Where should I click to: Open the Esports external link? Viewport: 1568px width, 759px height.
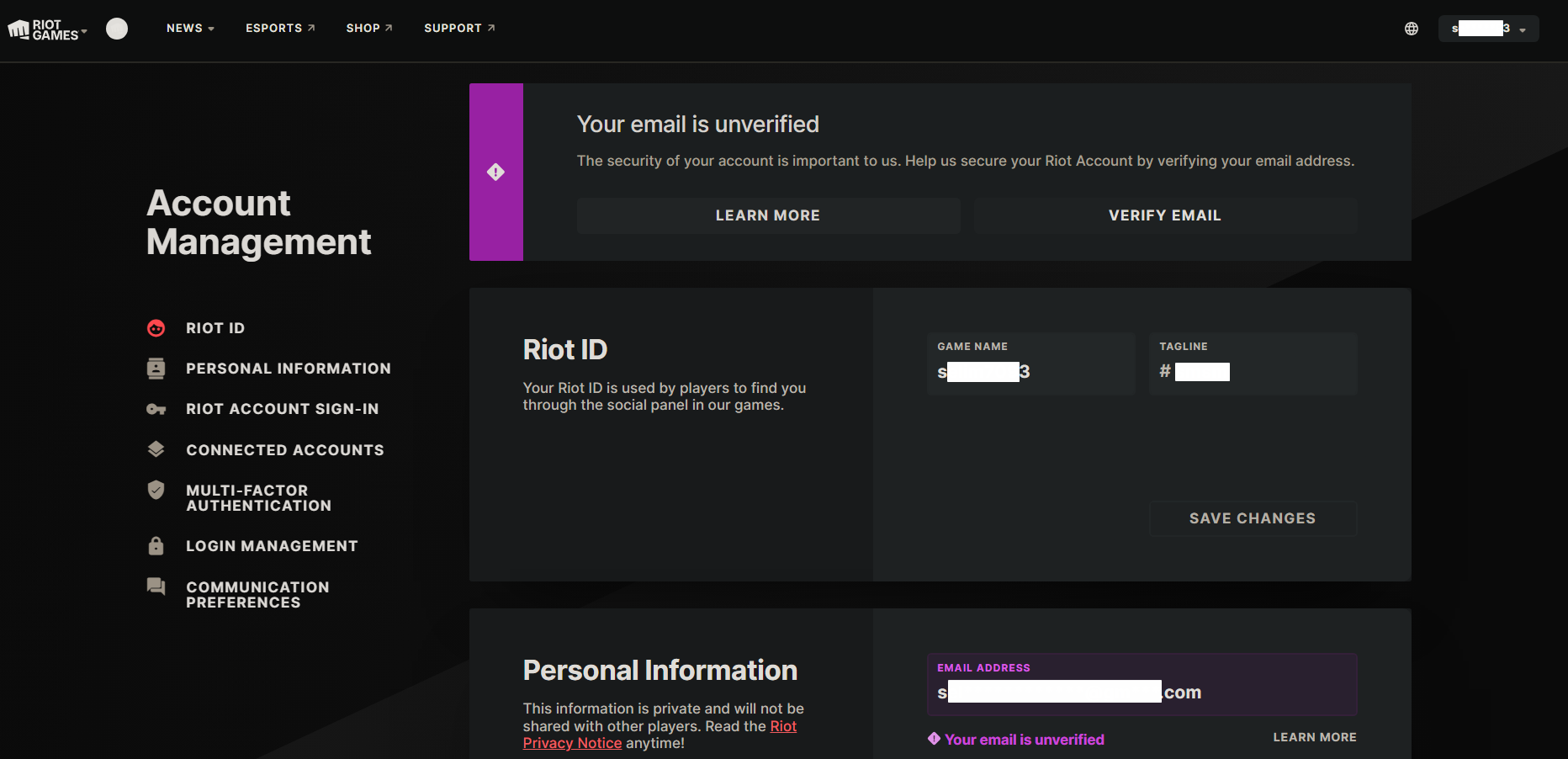280,29
